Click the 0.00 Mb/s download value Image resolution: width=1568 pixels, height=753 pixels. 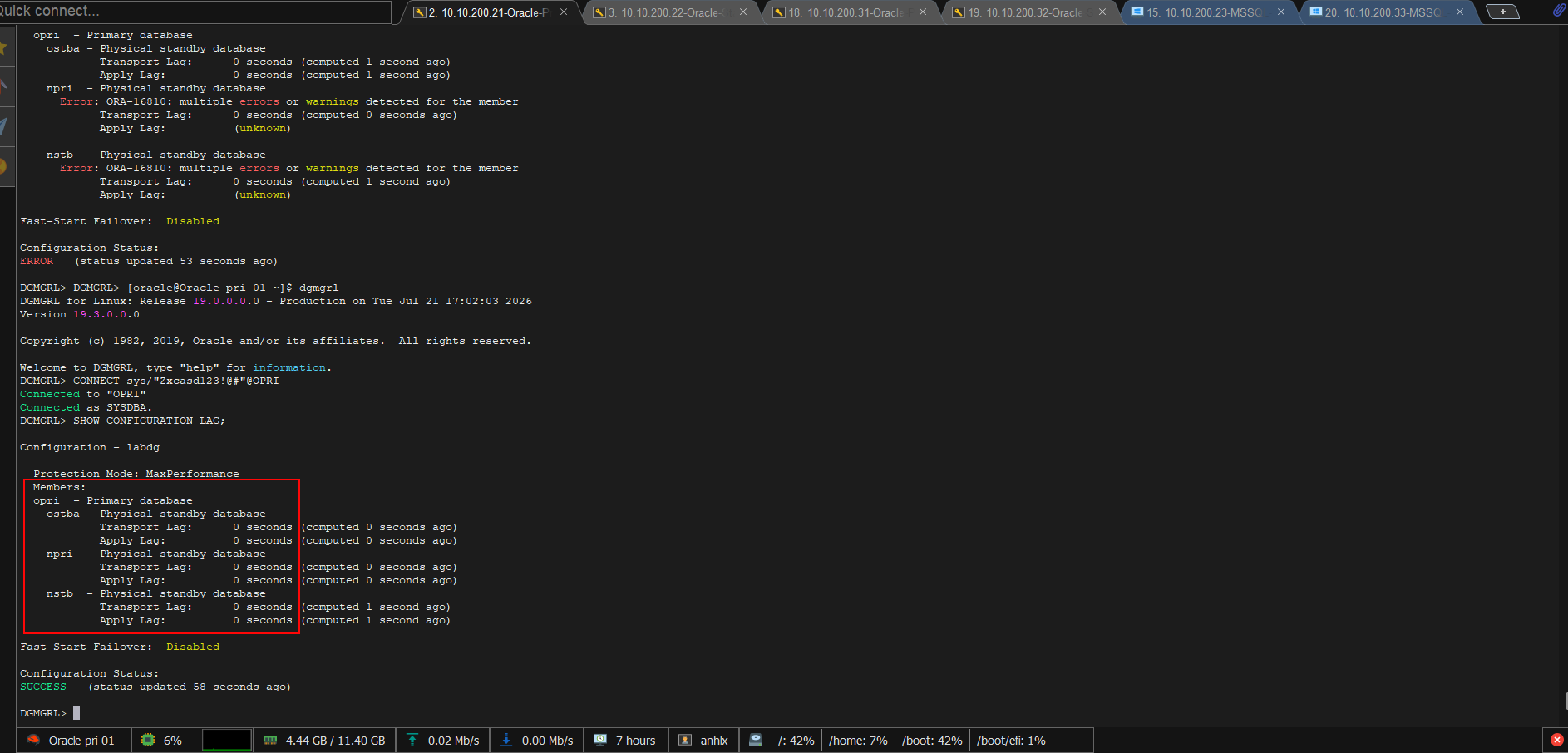click(x=548, y=741)
